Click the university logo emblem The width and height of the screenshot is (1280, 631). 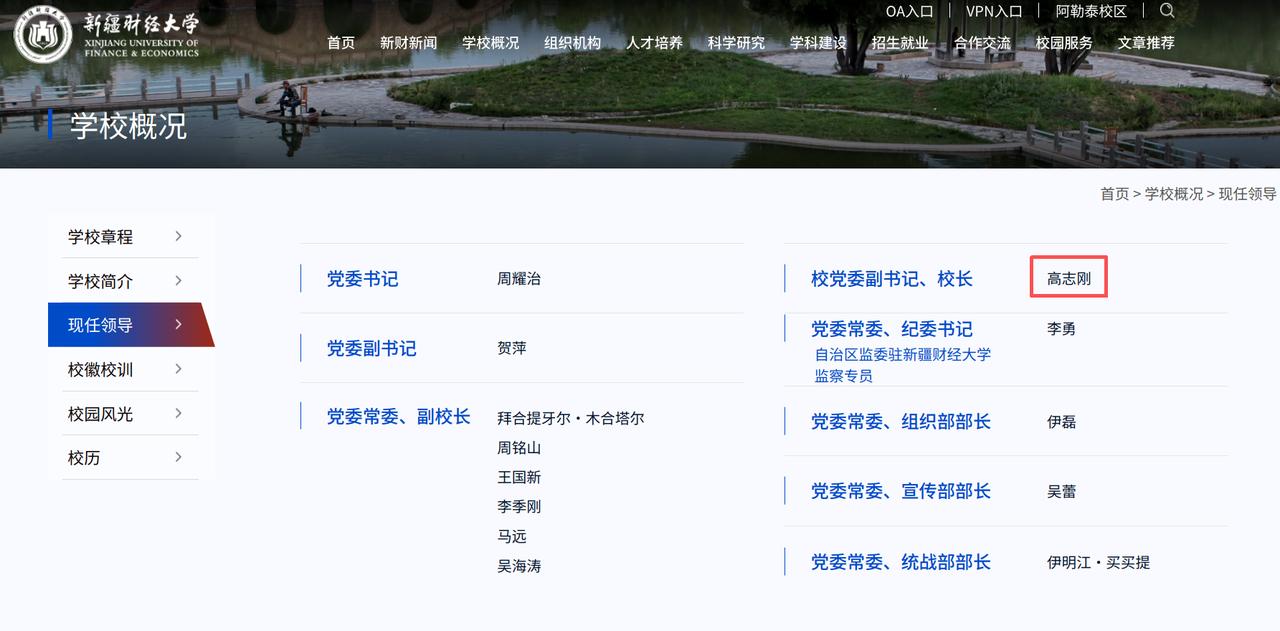(43, 35)
